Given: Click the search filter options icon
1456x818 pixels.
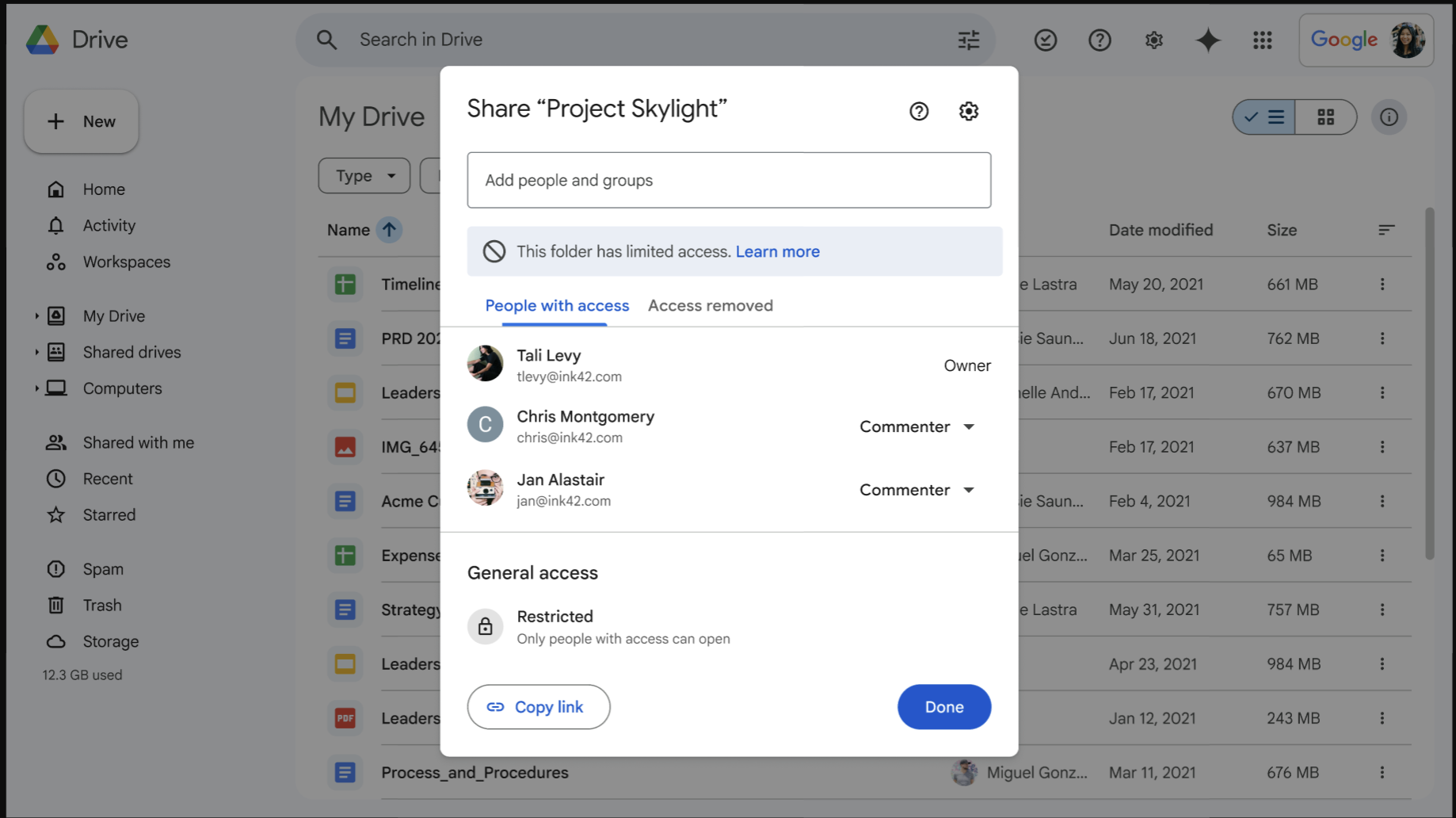Looking at the screenshot, I should (x=968, y=40).
